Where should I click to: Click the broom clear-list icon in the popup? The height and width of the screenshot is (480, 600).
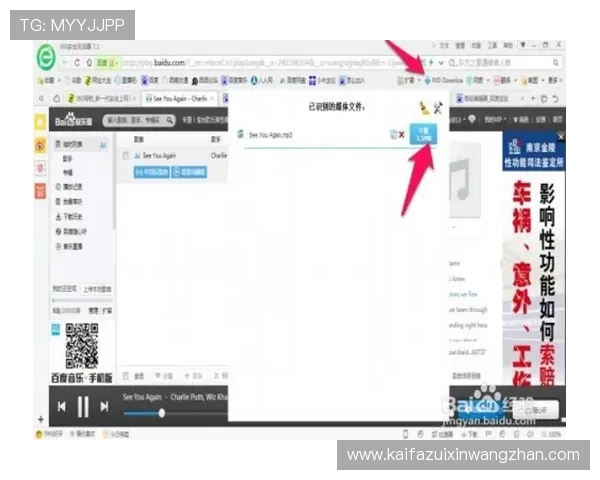[424, 108]
